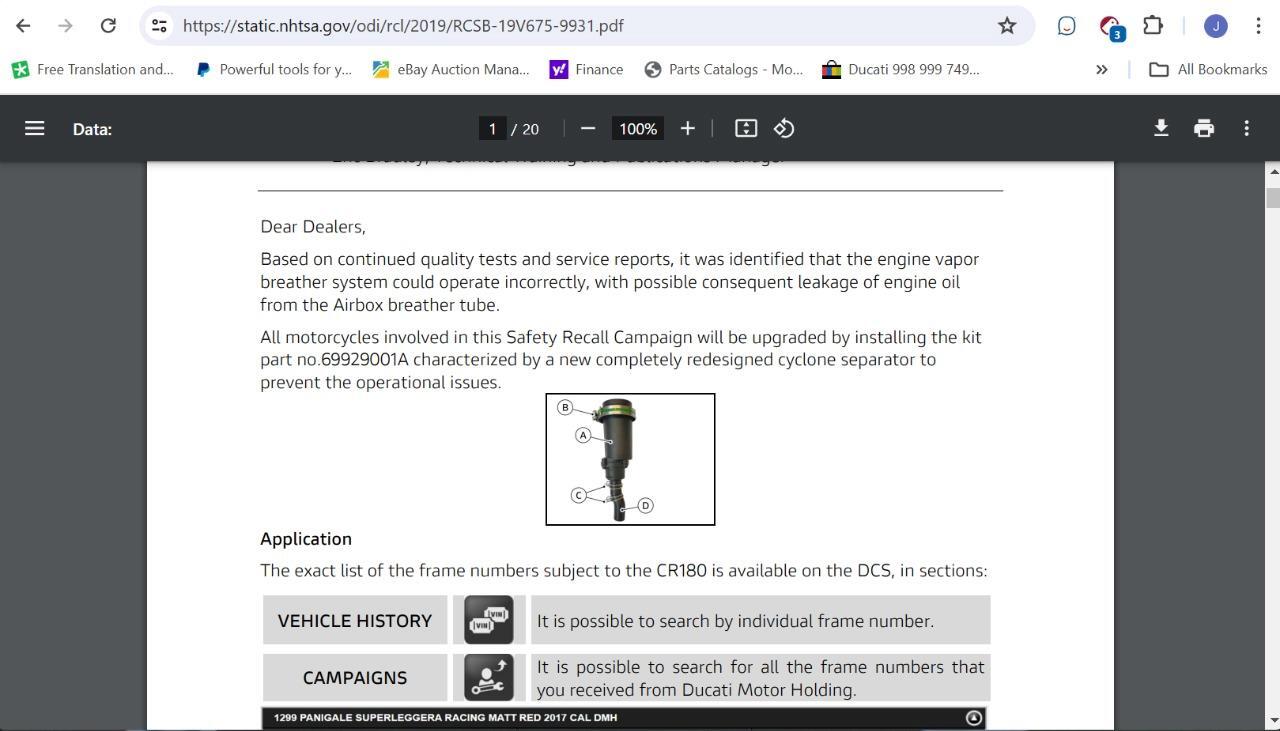Click the 'Dear Dealers,' greeting text
The height and width of the screenshot is (731, 1280).
(x=313, y=227)
